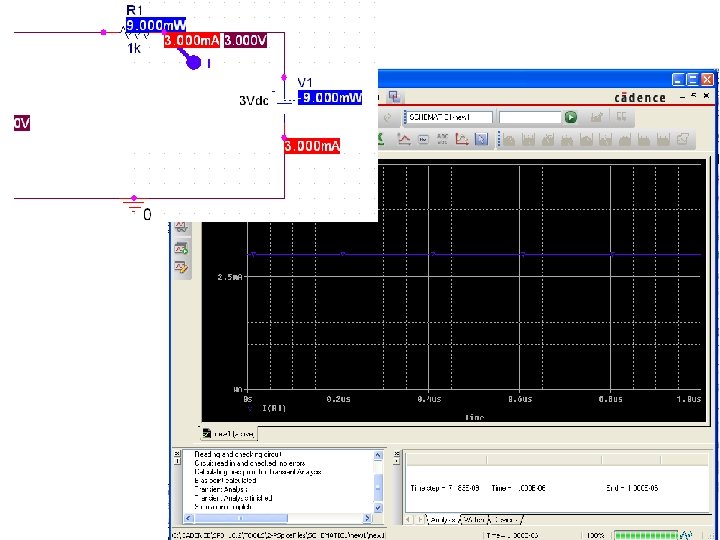Click the Cursor Next Transition icon

[x=644, y=140]
